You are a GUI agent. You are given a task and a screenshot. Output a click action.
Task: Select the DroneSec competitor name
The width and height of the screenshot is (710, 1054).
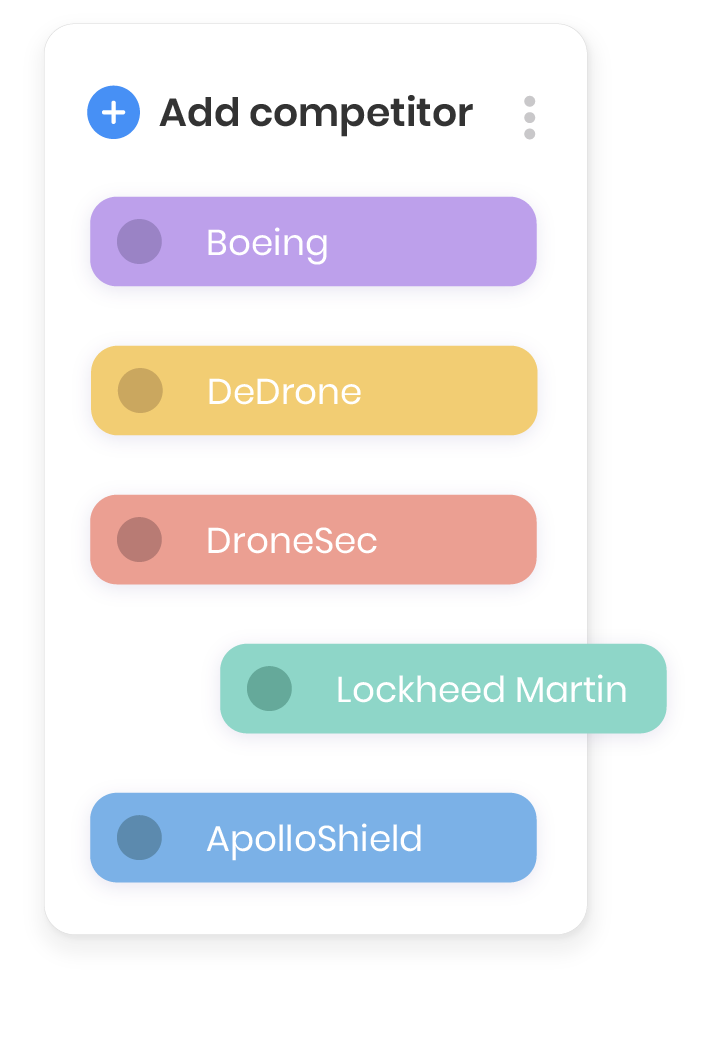point(291,541)
